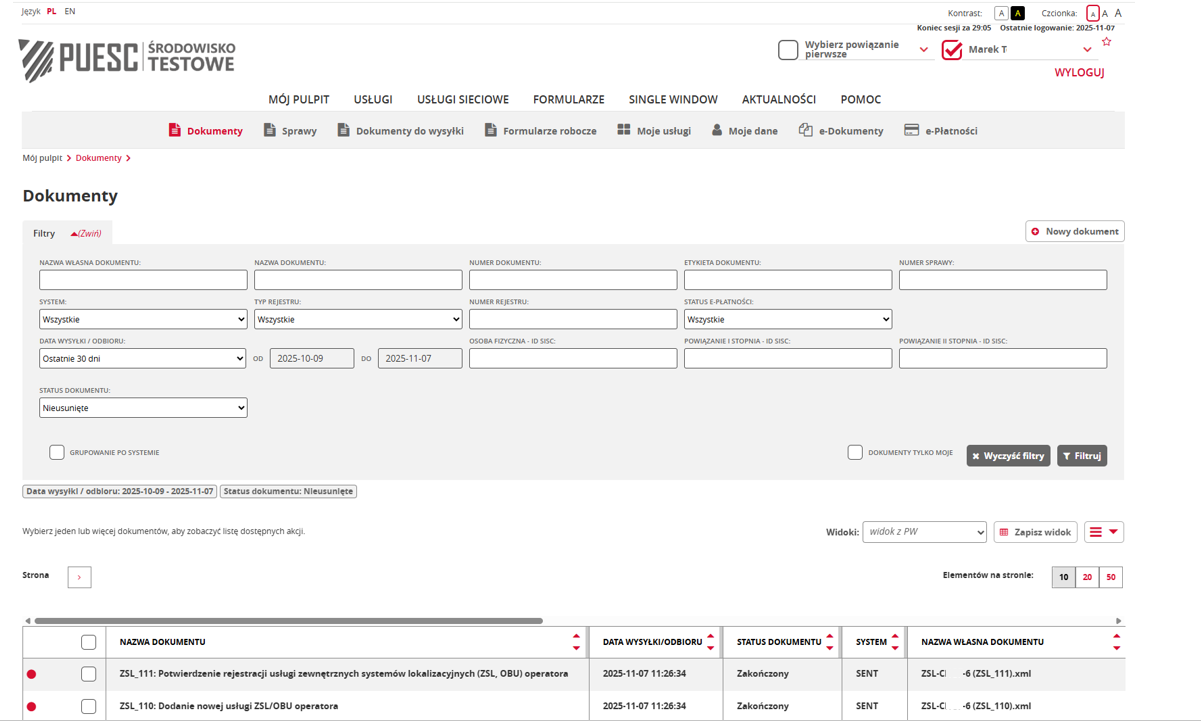This screenshot has height=721, width=1201.
Task: Click the e-Płatności card icon
Action: click(911, 130)
